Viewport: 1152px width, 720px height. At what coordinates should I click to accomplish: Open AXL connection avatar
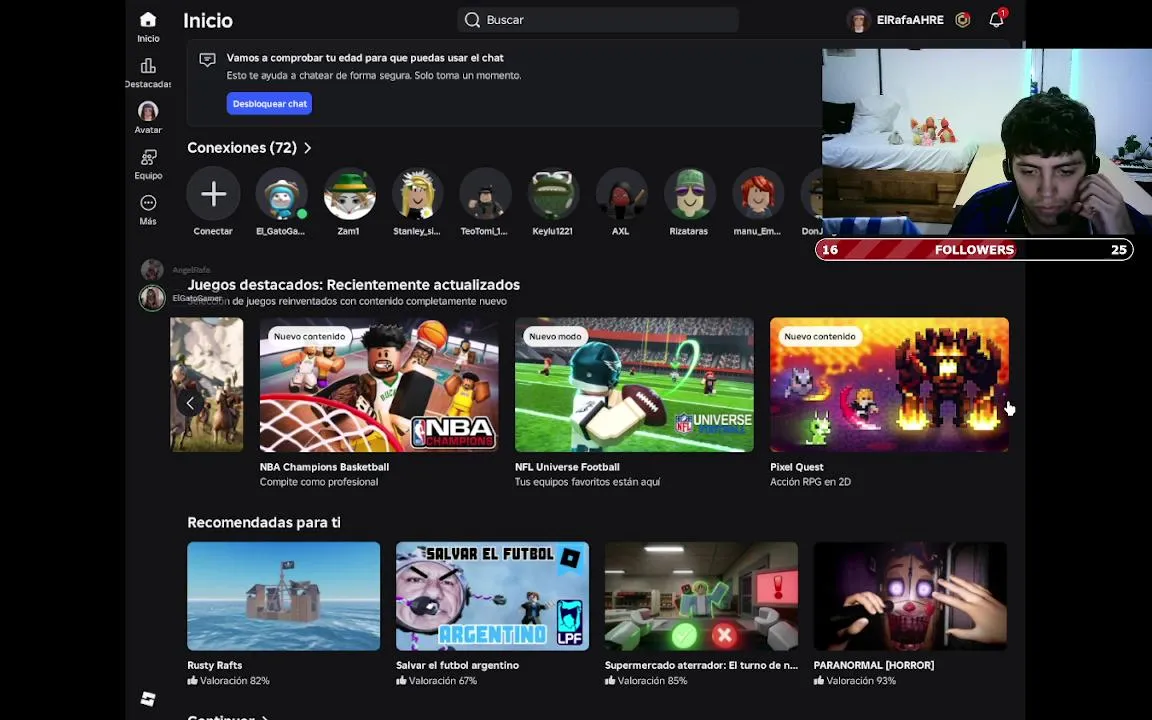click(621, 194)
